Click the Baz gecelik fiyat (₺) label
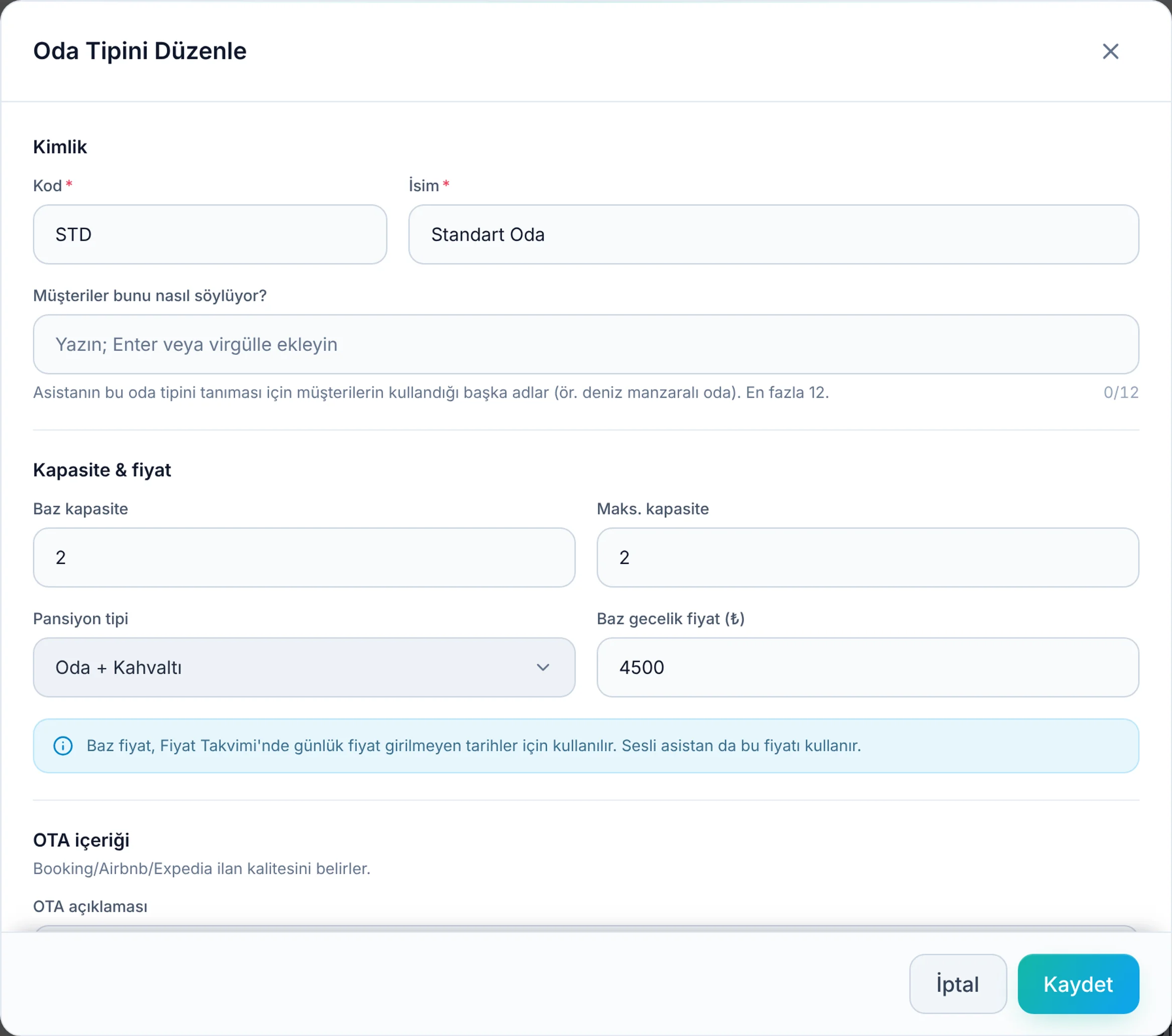The width and height of the screenshot is (1172, 1036). click(x=670, y=618)
